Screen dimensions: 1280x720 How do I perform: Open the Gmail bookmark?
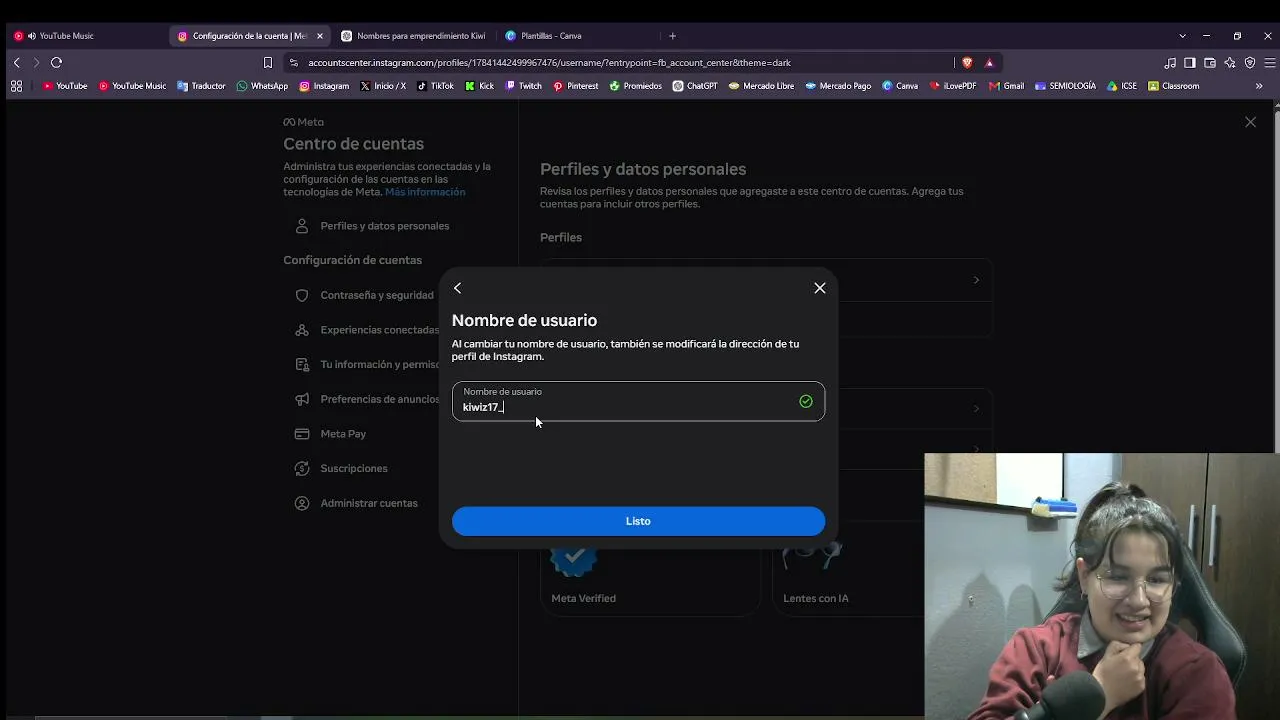pos(1006,86)
